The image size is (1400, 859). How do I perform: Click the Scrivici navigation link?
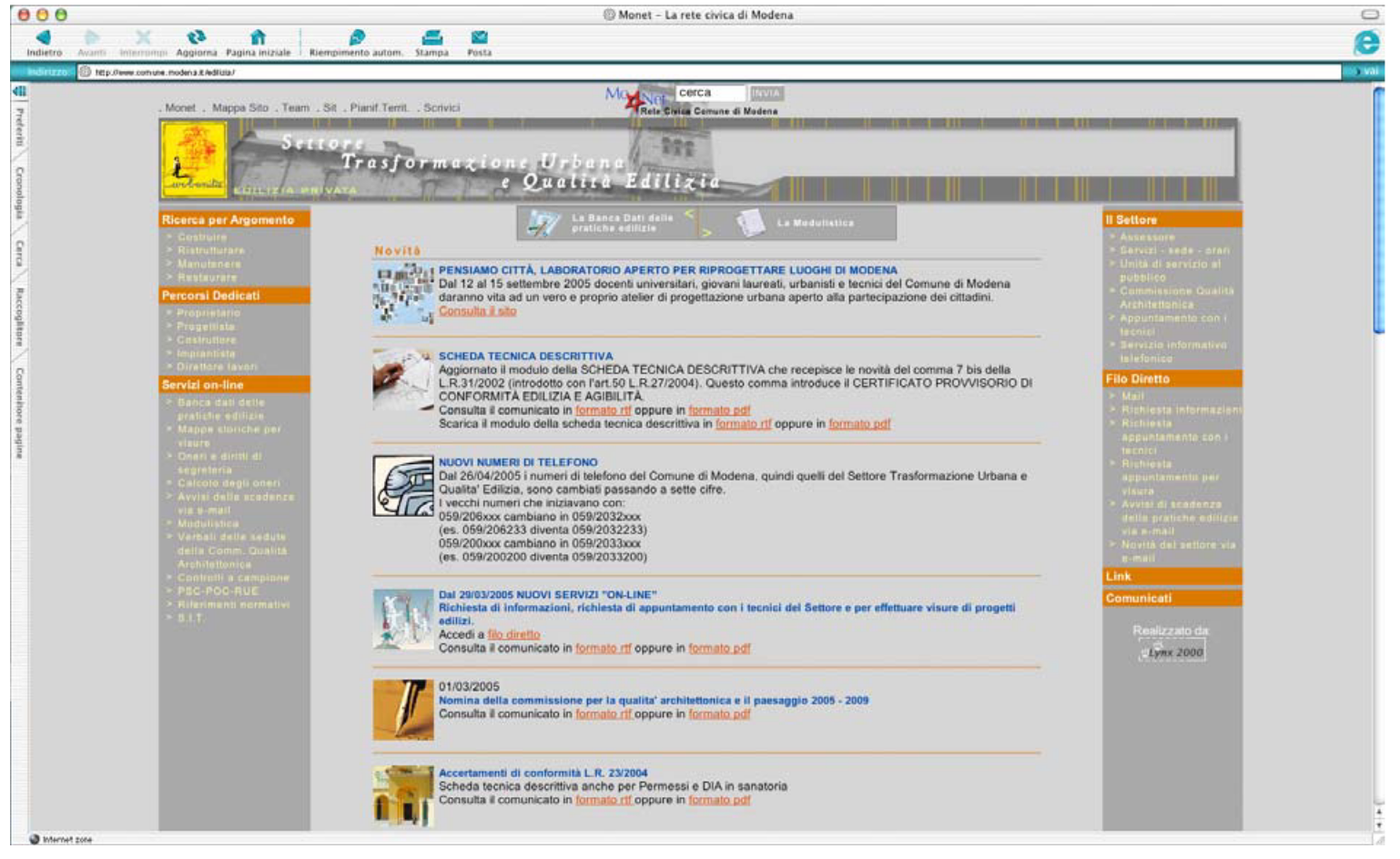click(x=441, y=107)
